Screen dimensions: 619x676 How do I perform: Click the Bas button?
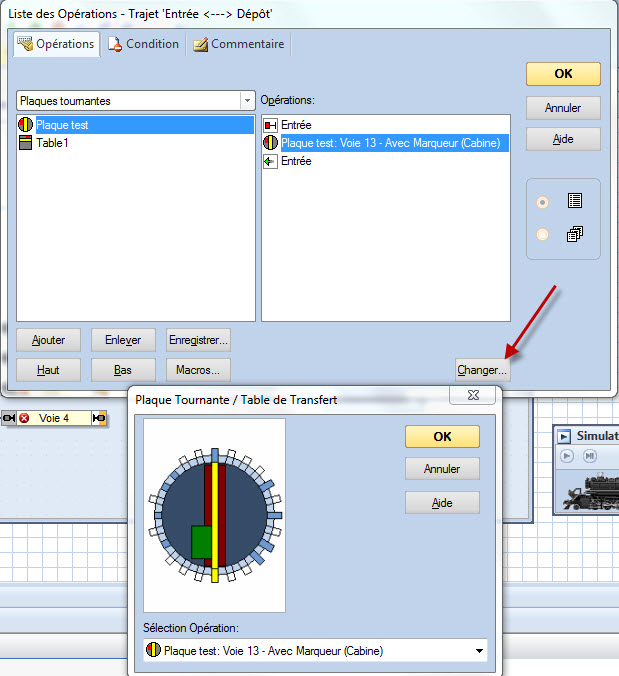pos(123,370)
